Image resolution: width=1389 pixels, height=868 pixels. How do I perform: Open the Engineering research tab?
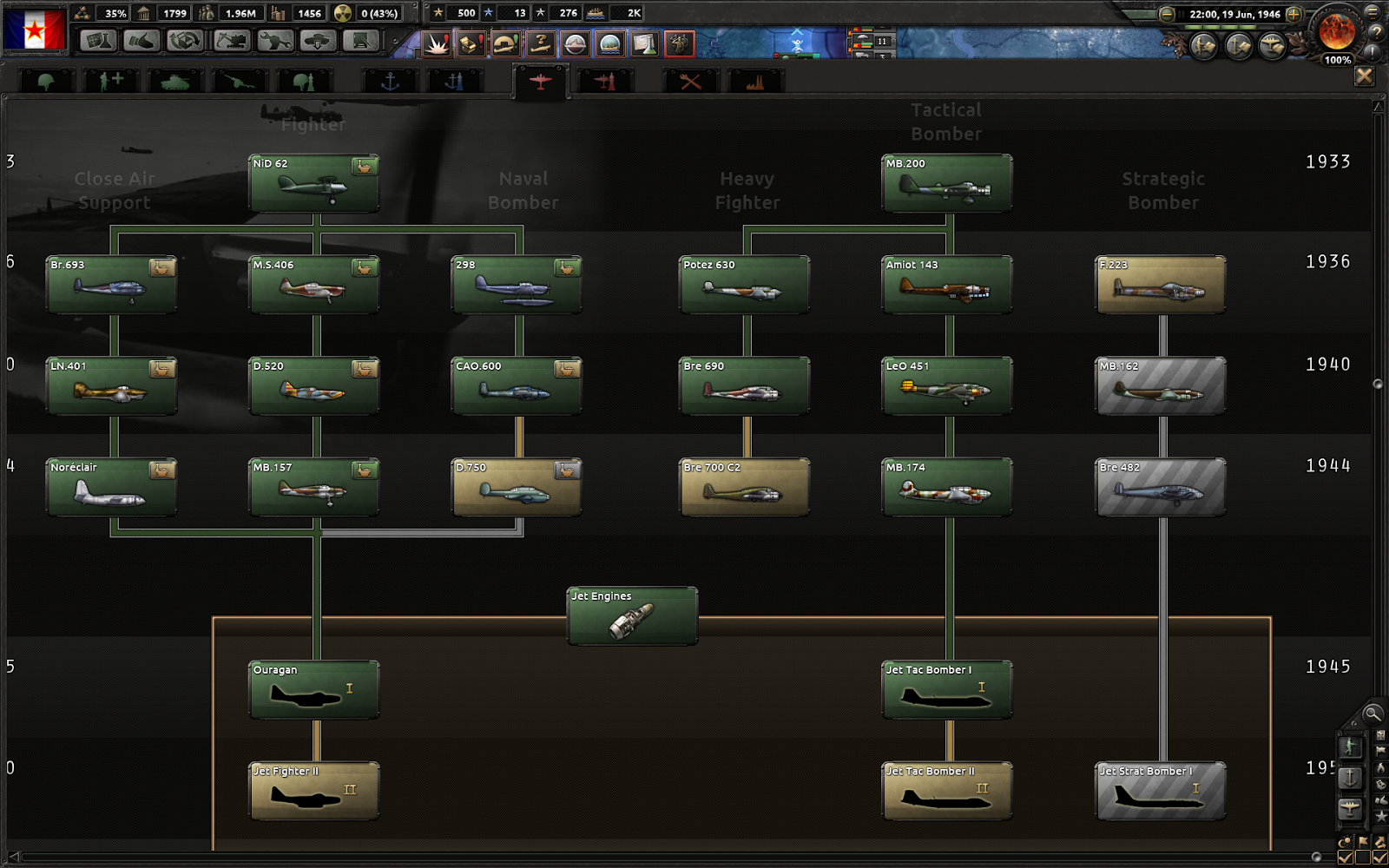click(x=691, y=82)
